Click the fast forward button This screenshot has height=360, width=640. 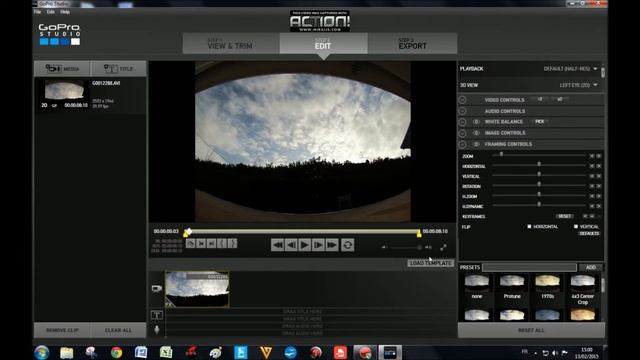[332, 245]
